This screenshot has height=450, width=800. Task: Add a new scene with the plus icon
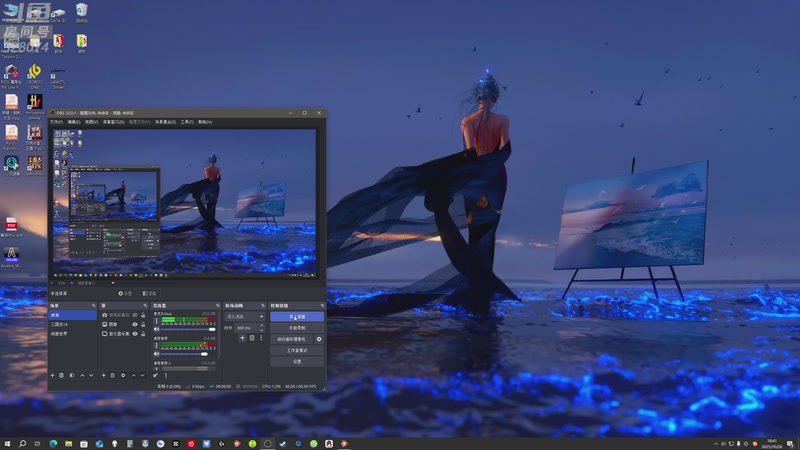(53, 376)
